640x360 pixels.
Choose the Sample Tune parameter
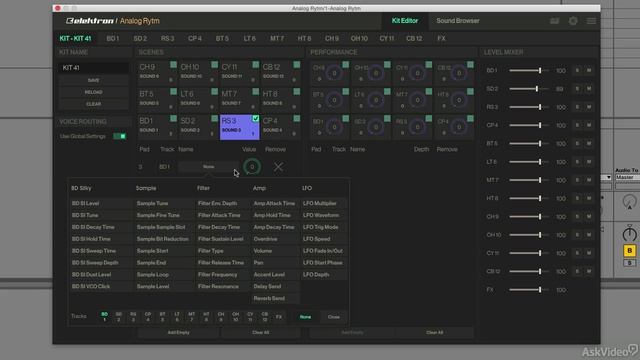[x=164, y=203]
